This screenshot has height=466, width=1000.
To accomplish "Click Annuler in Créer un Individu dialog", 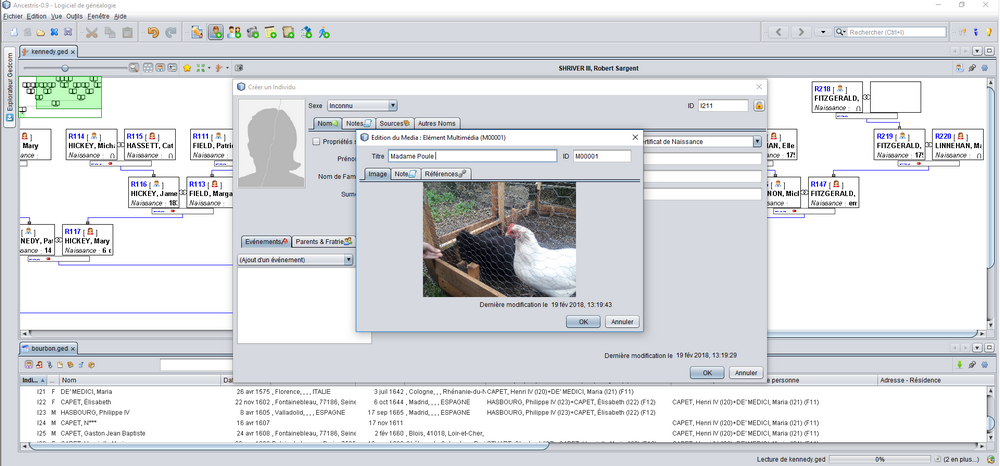I will coord(744,372).
